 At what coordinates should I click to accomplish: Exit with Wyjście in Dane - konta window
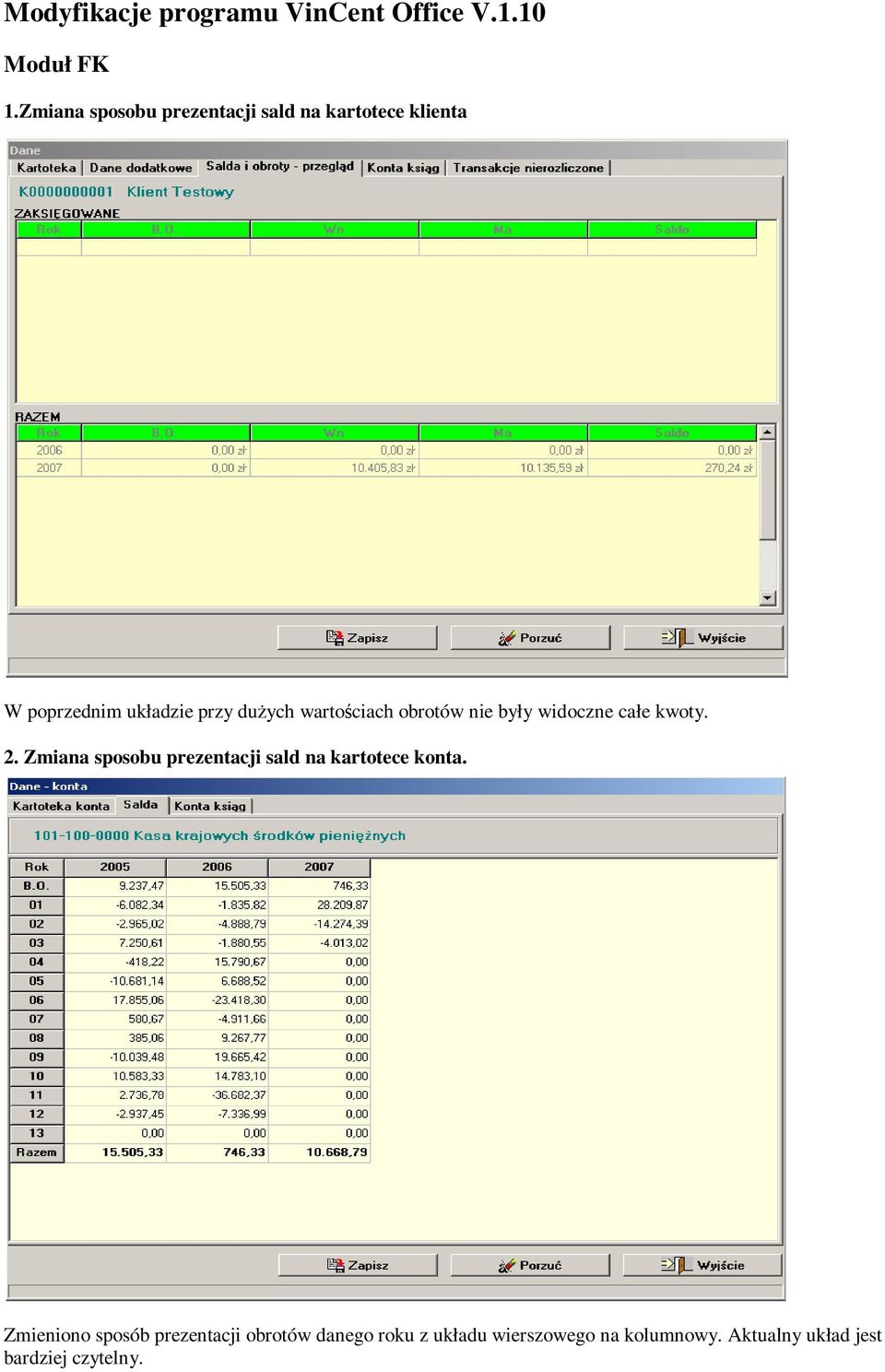point(702,1265)
